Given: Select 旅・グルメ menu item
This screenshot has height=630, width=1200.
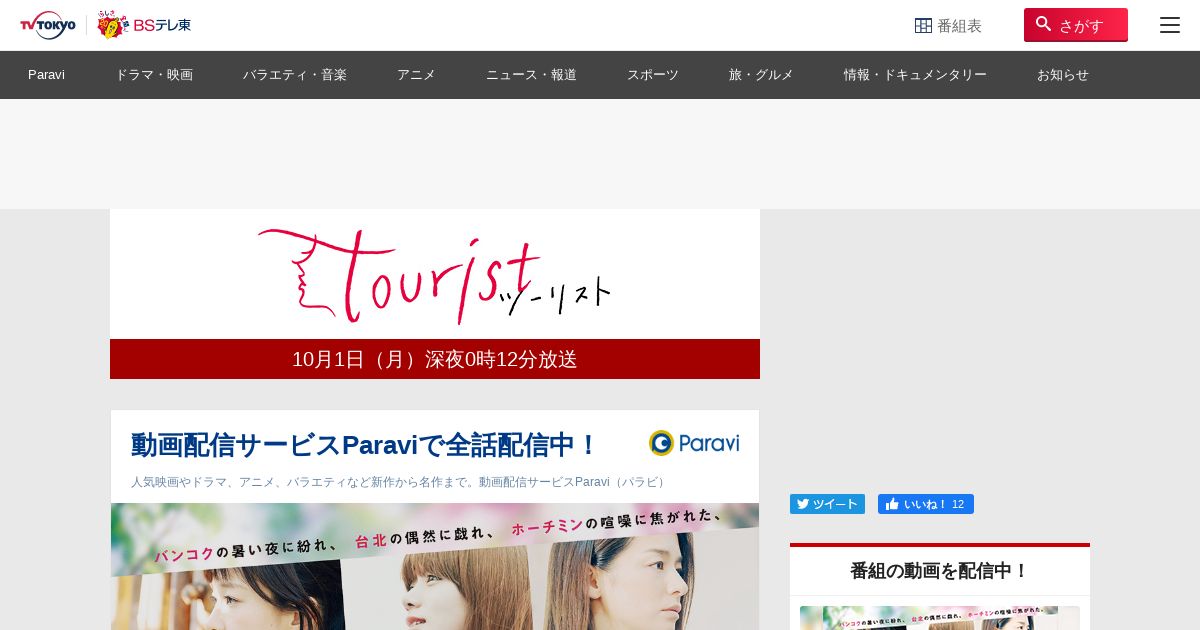Looking at the screenshot, I should click(761, 75).
